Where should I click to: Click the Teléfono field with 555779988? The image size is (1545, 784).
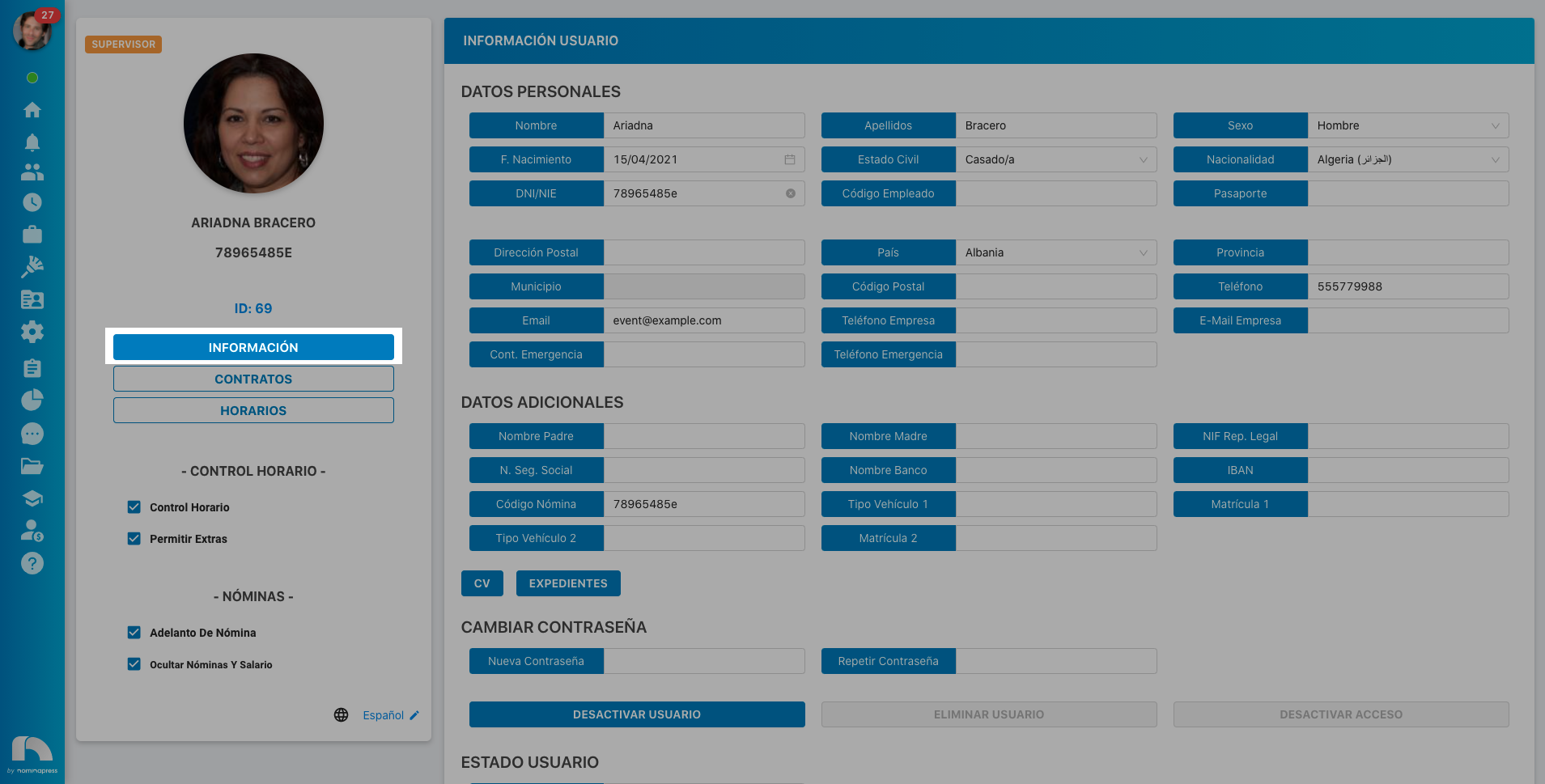[x=1408, y=286]
